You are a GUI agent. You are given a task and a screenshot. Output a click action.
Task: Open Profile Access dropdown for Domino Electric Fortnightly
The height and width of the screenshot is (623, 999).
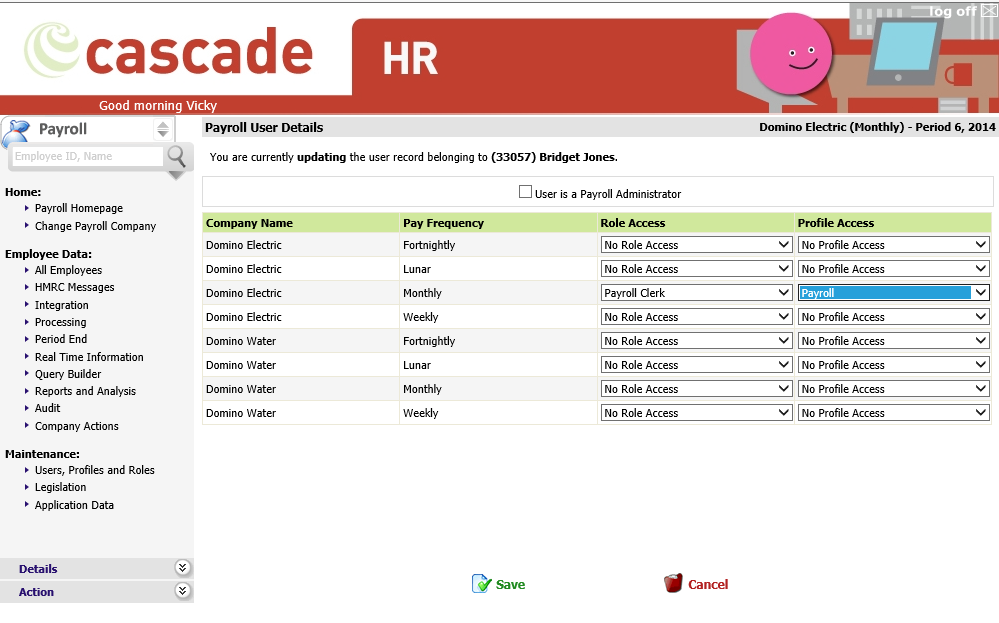[x=893, y=245]
